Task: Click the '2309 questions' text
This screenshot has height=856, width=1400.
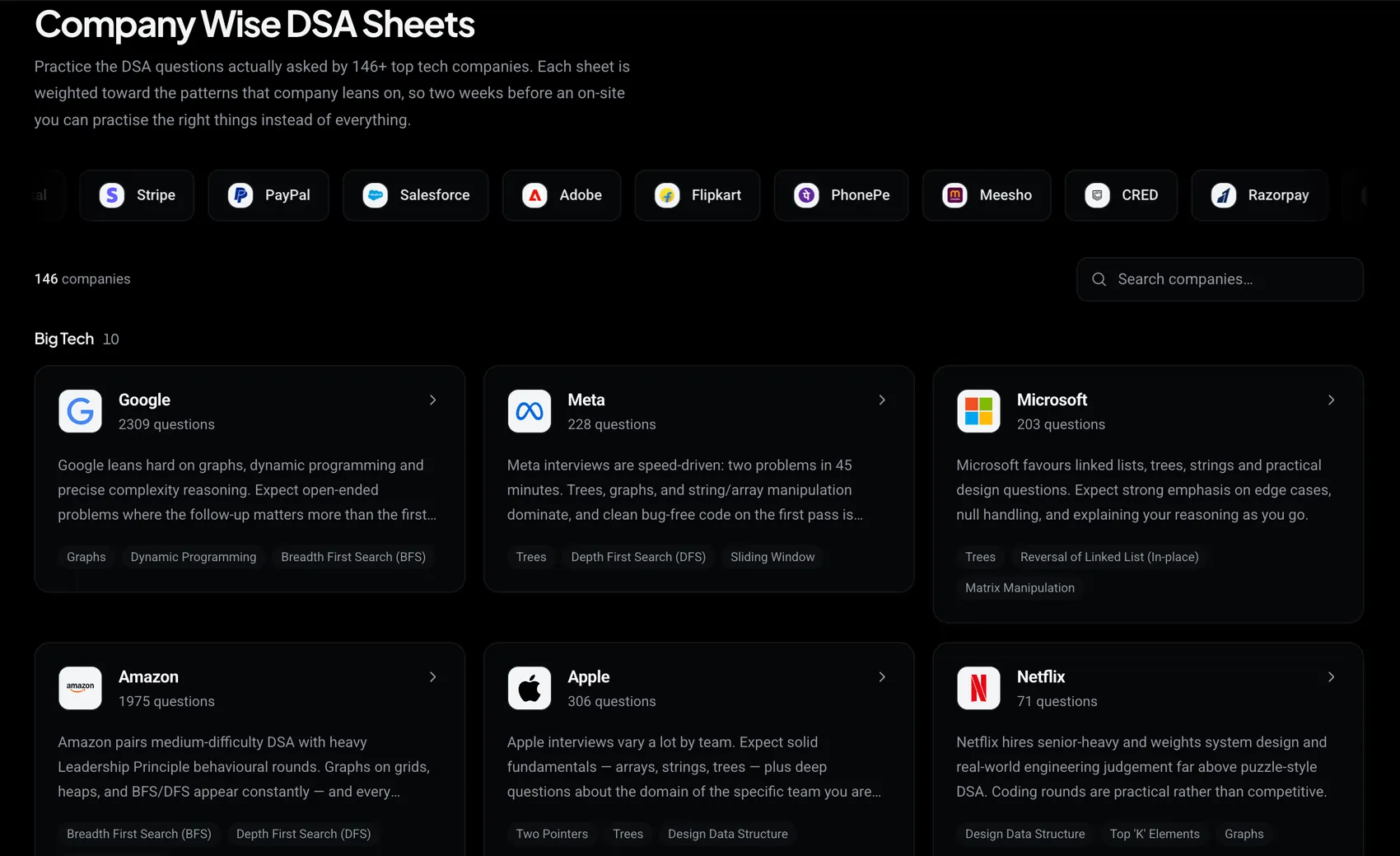Action: click(166, 424)
